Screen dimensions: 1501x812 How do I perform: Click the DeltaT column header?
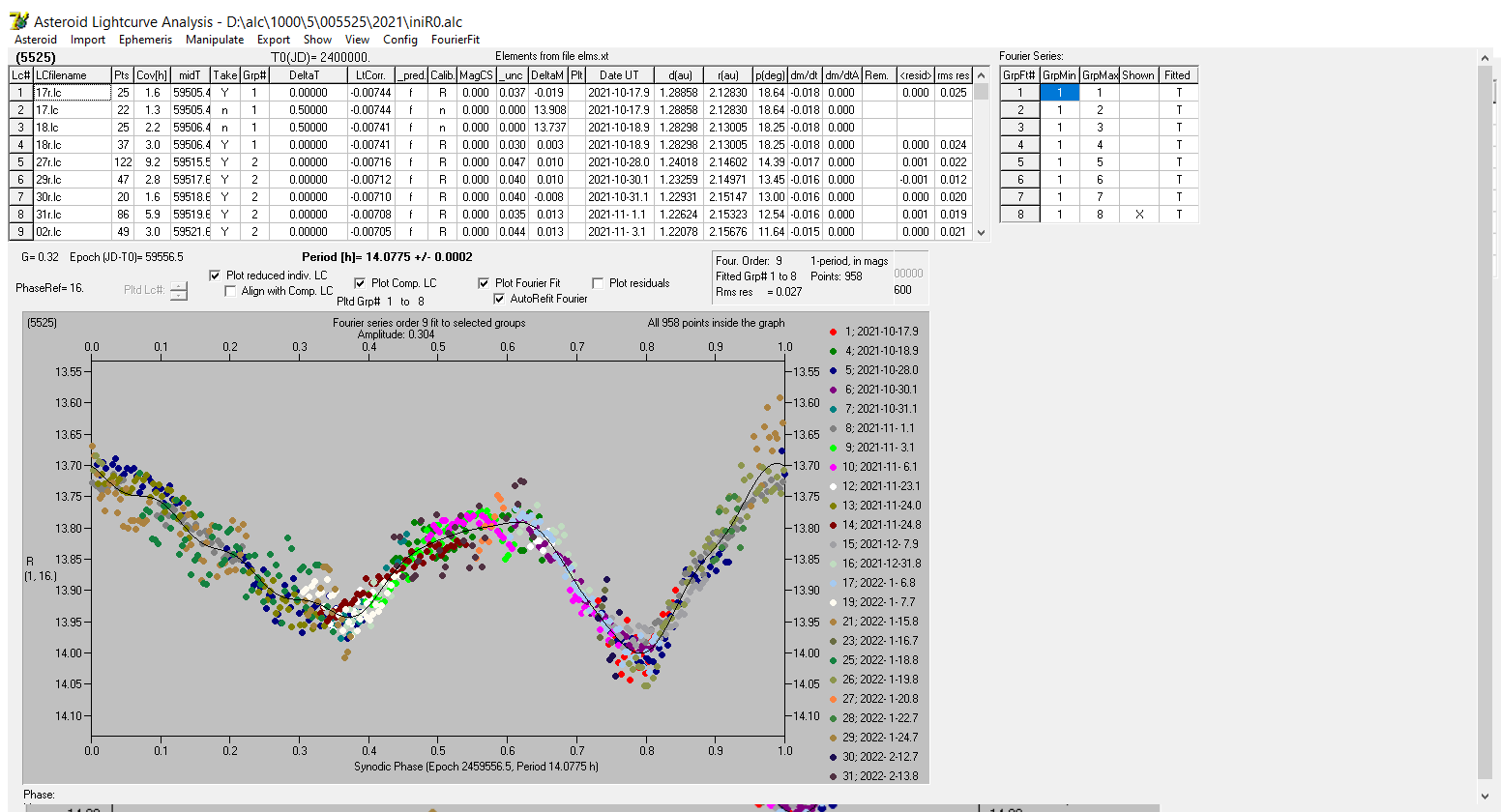click(308, 75)
